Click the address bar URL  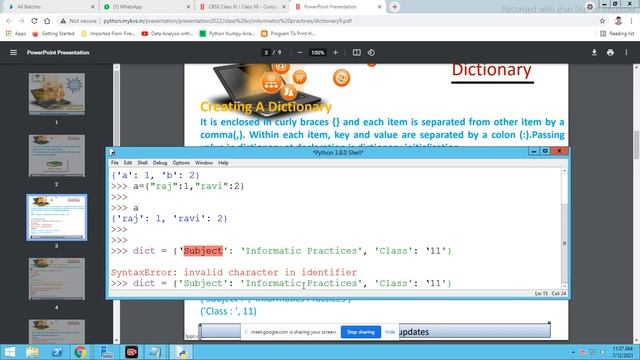(x=227, y=21)
